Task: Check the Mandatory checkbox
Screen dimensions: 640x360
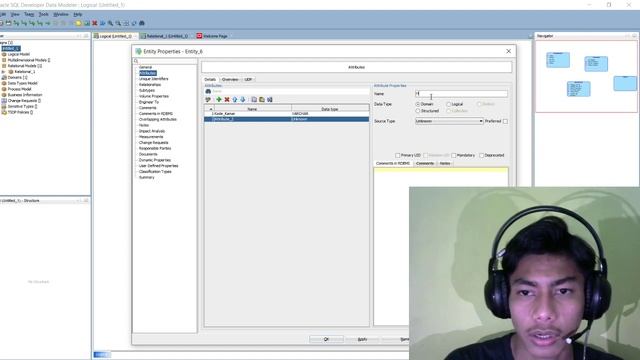Action: click(453, 156)
